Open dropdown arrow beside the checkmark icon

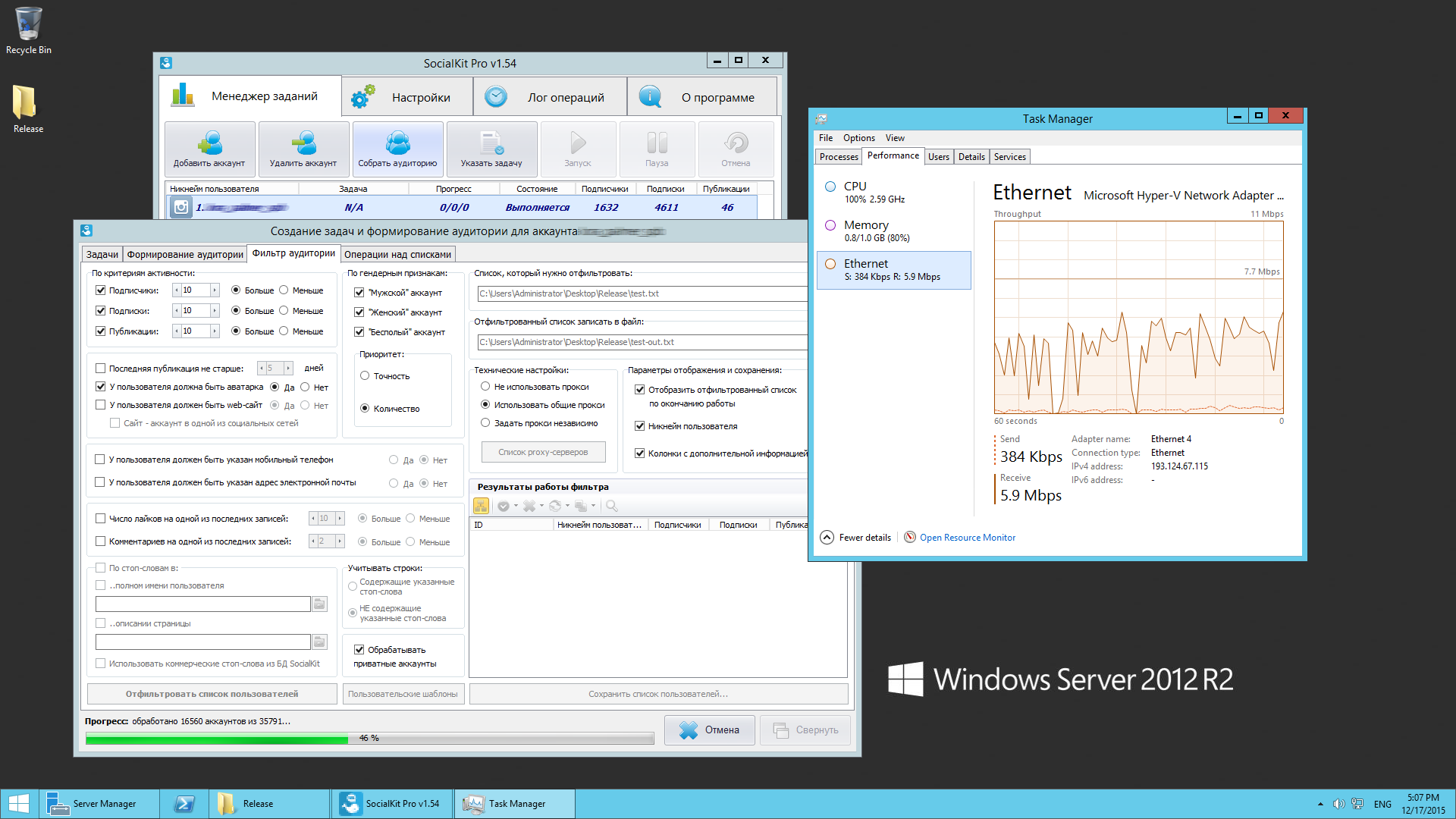(516, 506)
